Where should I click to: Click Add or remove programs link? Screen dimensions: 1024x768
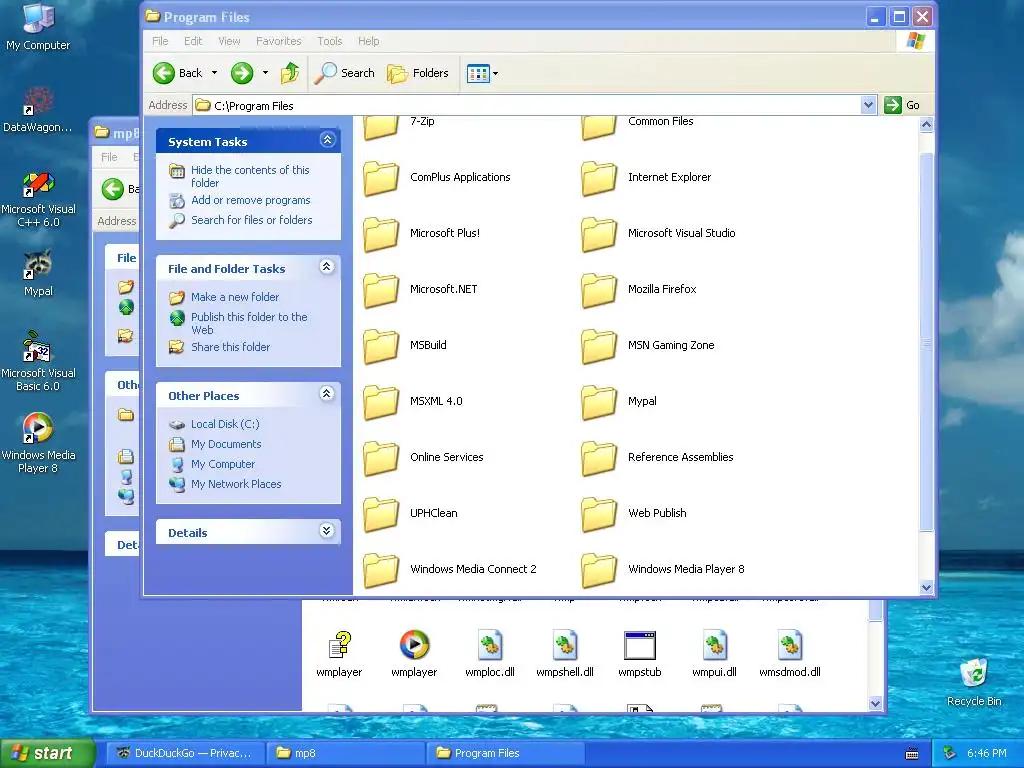(x=251, y=200)
